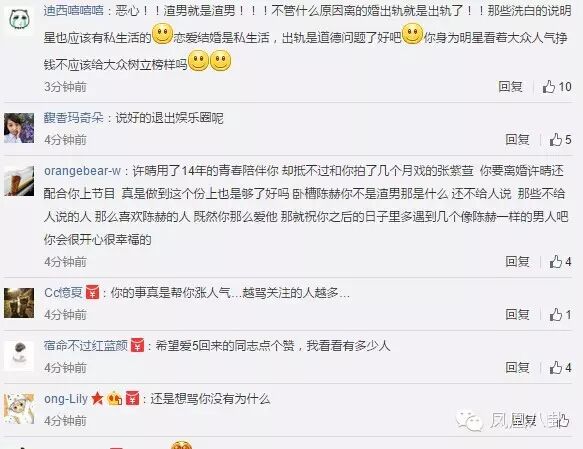Click 回复 on 馥香玛奇朵's comment
This screenshot has width=583, height=449.
(x=517, y=140)
